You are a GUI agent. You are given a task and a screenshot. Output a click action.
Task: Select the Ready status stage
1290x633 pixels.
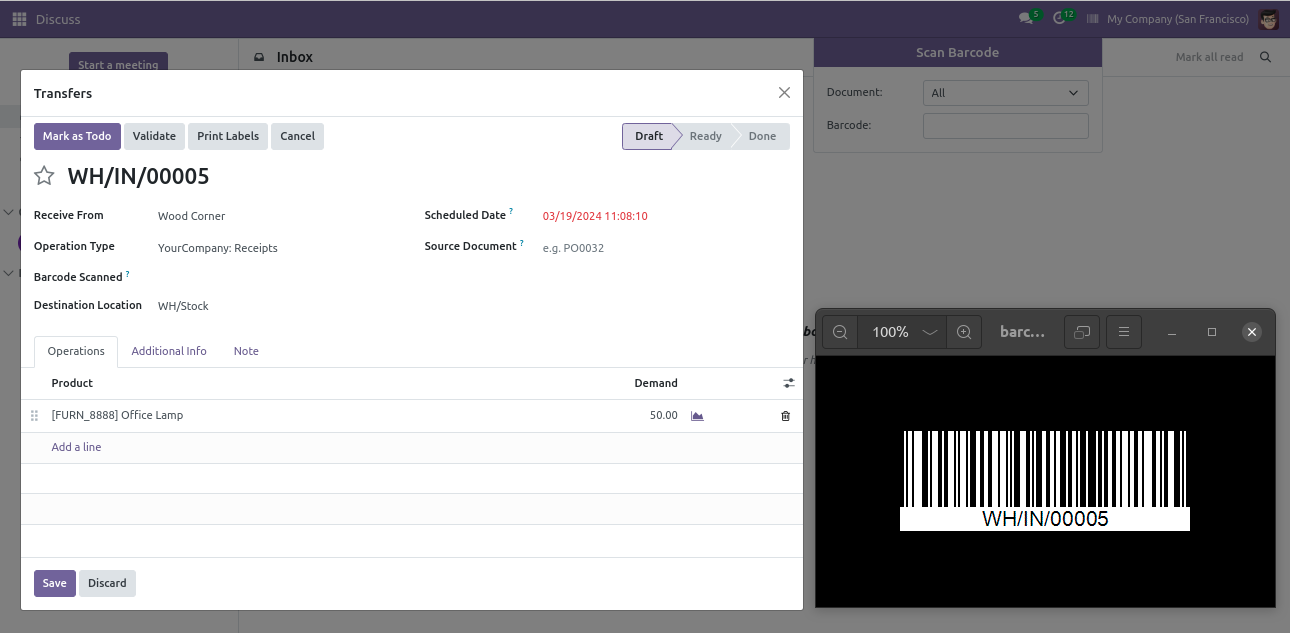pos(705,136)
